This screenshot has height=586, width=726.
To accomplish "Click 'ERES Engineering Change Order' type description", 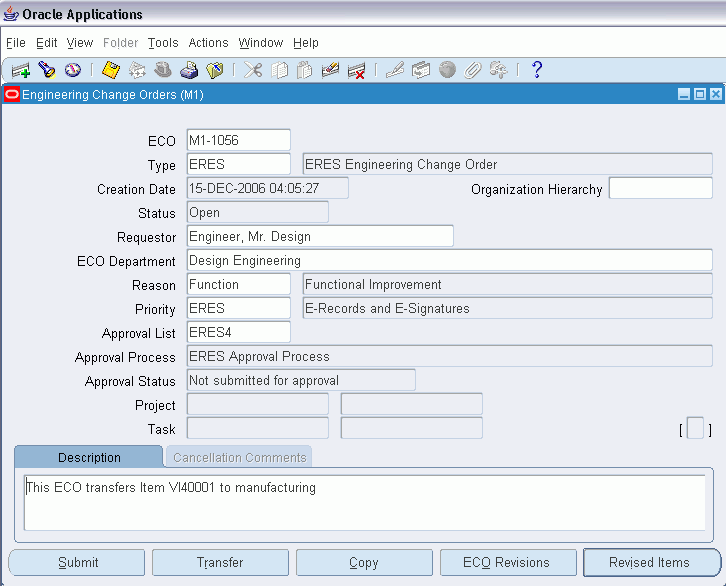I will pos(507,164).
